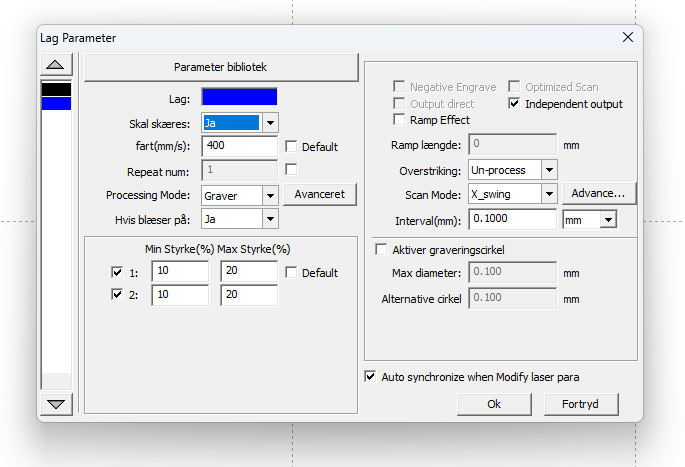Enable the Ramp Effect checkbox
This screenshot has width=685, height=467.
399,119
